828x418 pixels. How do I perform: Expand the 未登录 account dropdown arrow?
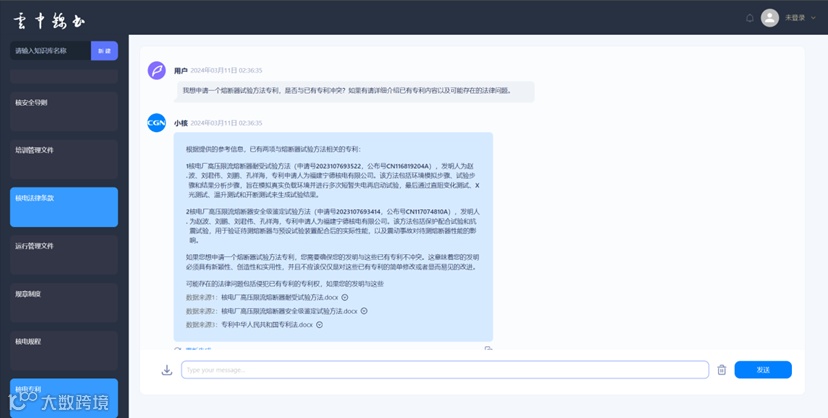(813, 18)
